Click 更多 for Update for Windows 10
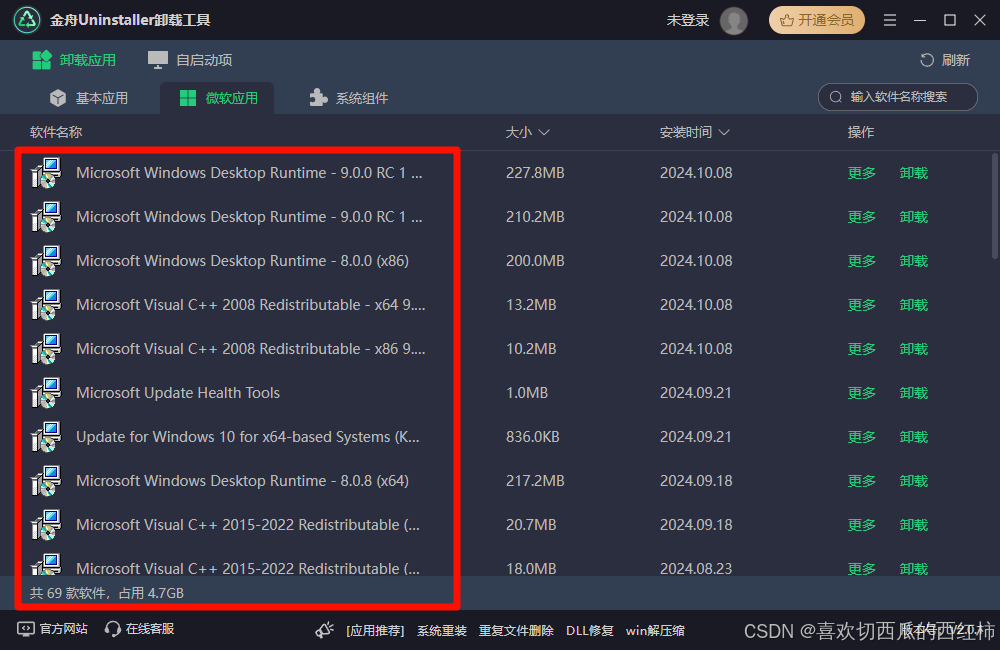Screen dimensions: 1000x650 tap(862, 437)
